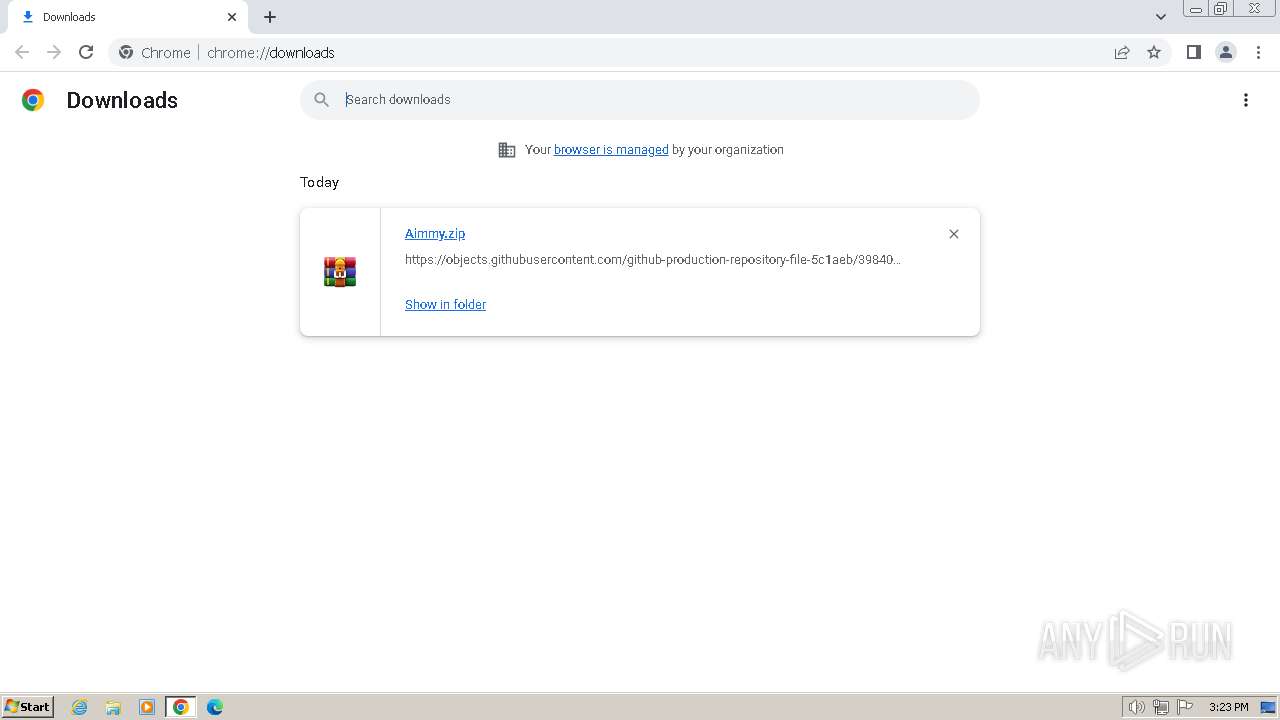Viewport: 1280px width, 720px height.
Task: Click the magnifier icon in search downloads
Action: pos(321,100)
